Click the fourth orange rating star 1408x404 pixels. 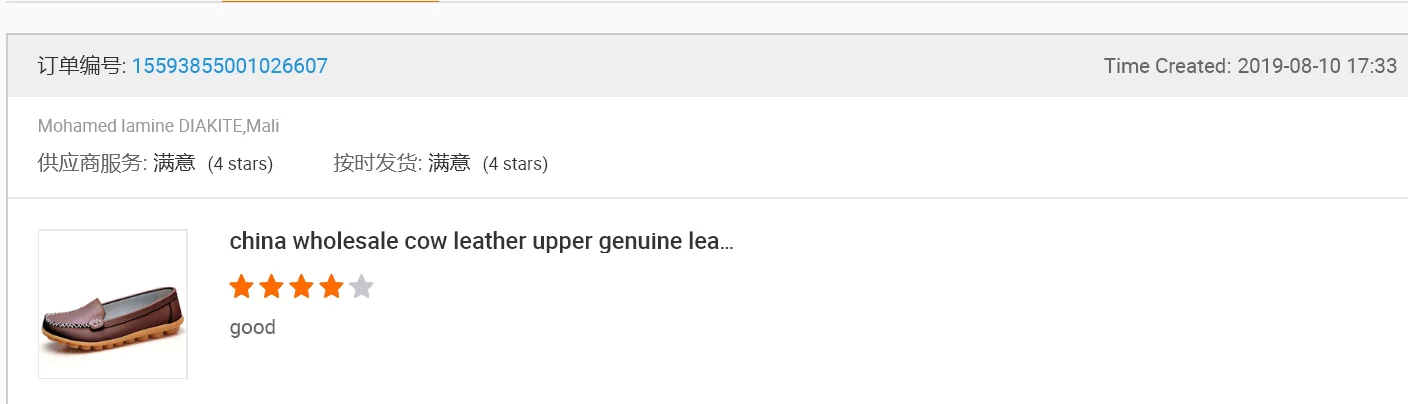point(331,287)
